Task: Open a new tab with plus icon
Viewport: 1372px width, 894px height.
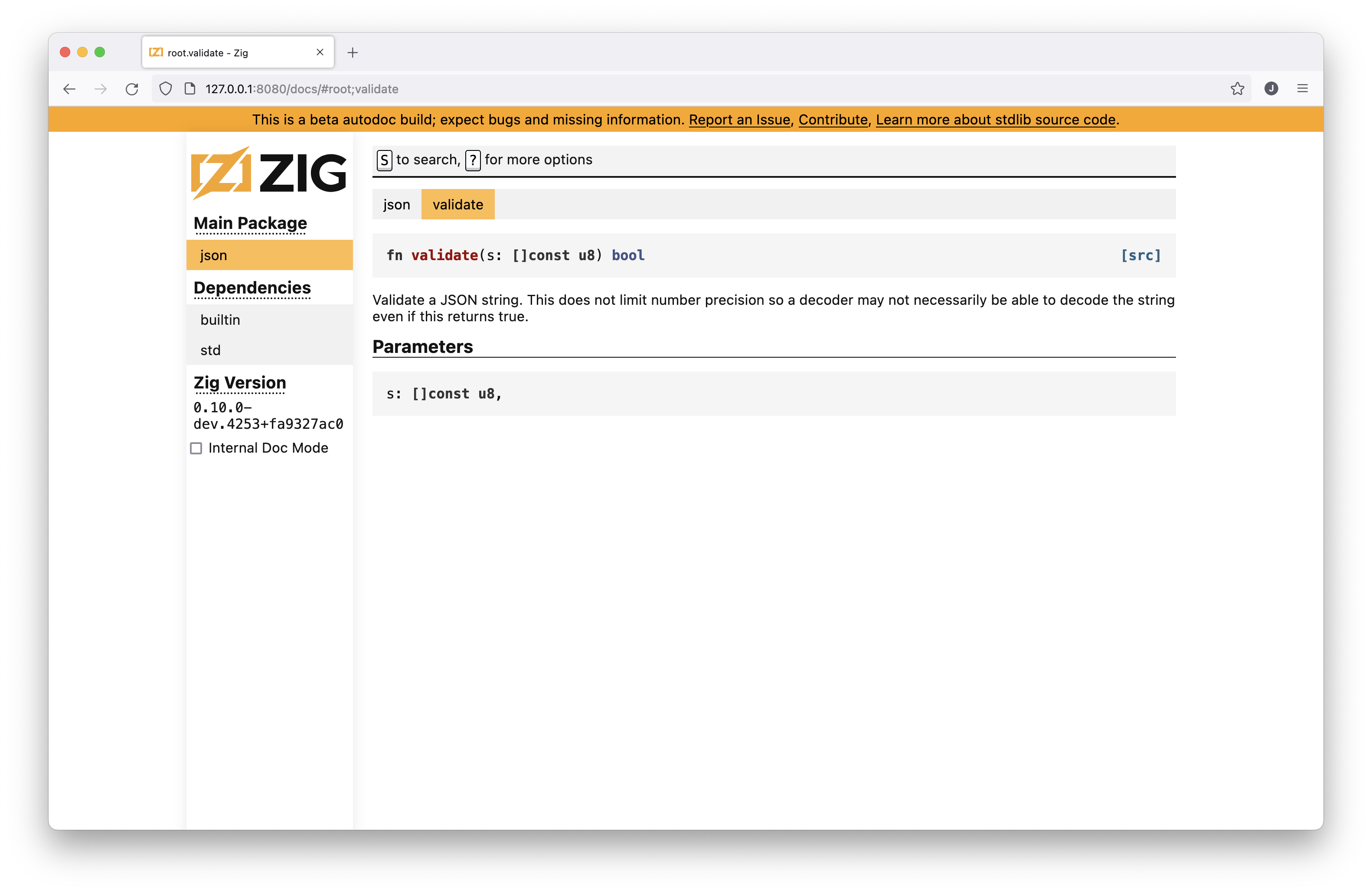Action: 353,52
